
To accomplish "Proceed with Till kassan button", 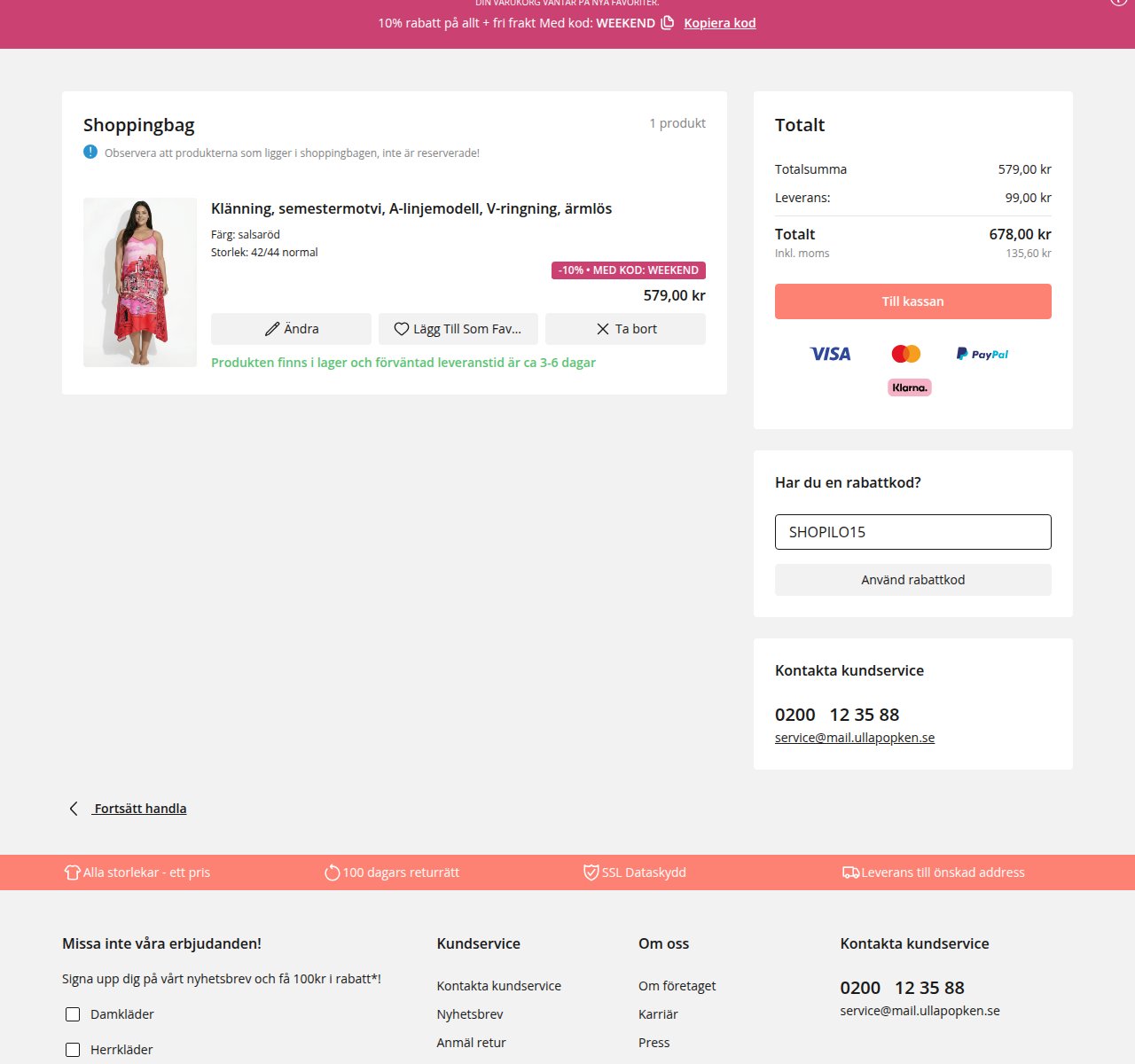I will [x=913, y=301].
